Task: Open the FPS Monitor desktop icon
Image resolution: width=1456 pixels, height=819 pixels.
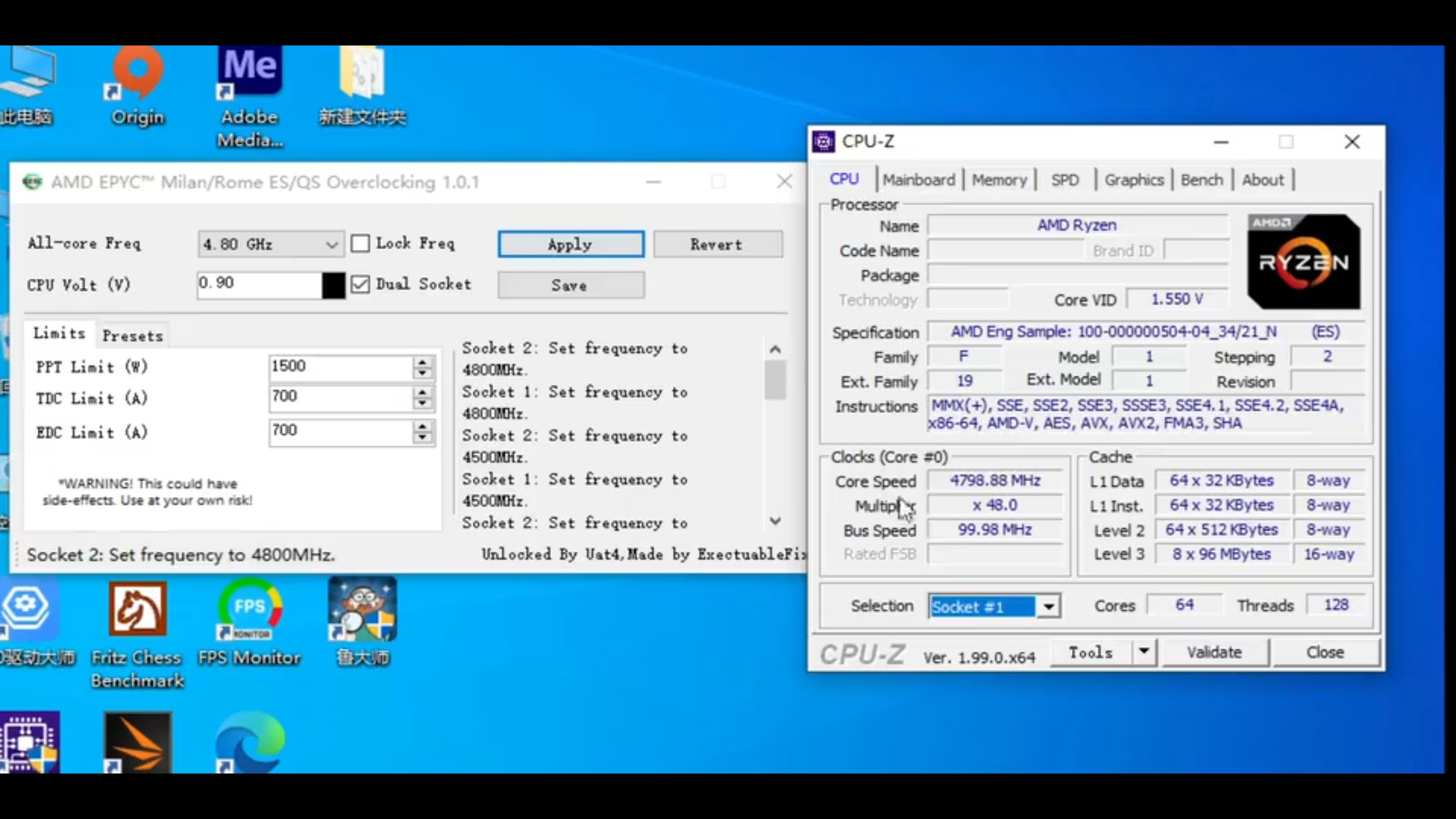Action: click(249, 622)
